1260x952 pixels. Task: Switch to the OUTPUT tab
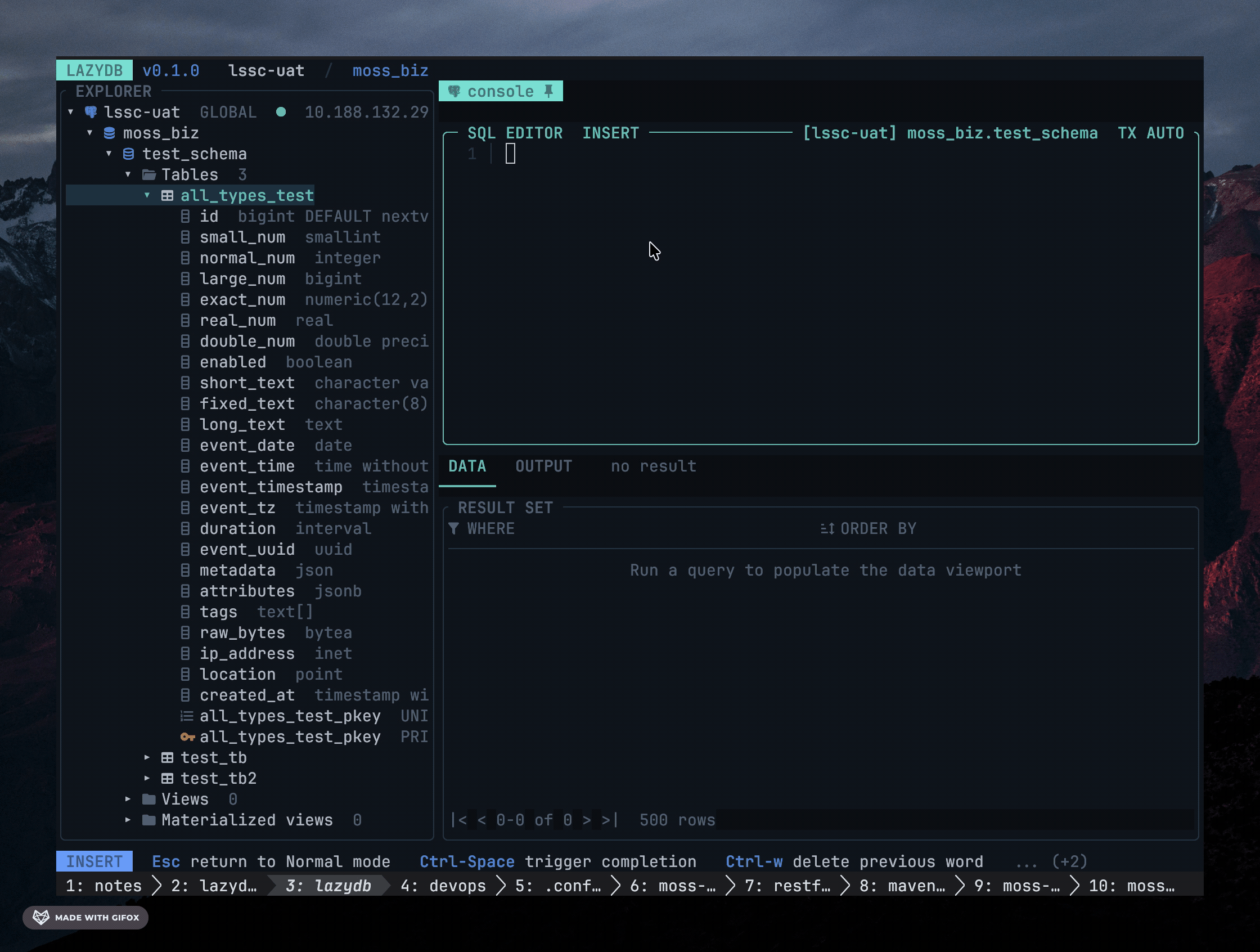(x=543, y=466)
